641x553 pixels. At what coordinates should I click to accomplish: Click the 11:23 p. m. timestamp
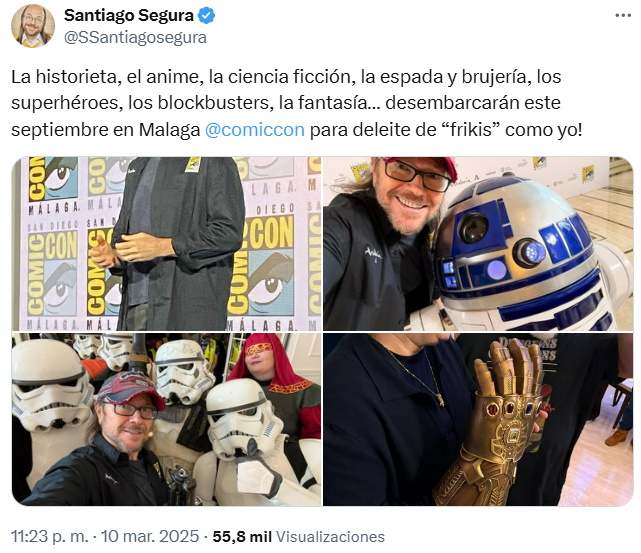49,537
